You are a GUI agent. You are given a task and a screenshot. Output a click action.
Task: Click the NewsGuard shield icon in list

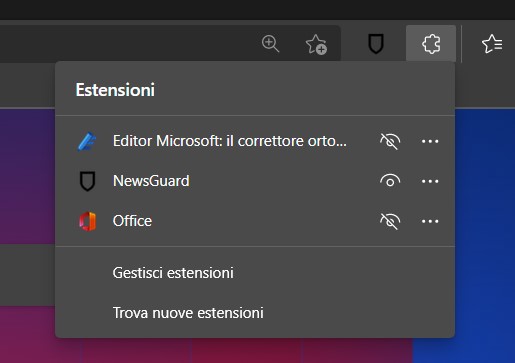point(87,181)
